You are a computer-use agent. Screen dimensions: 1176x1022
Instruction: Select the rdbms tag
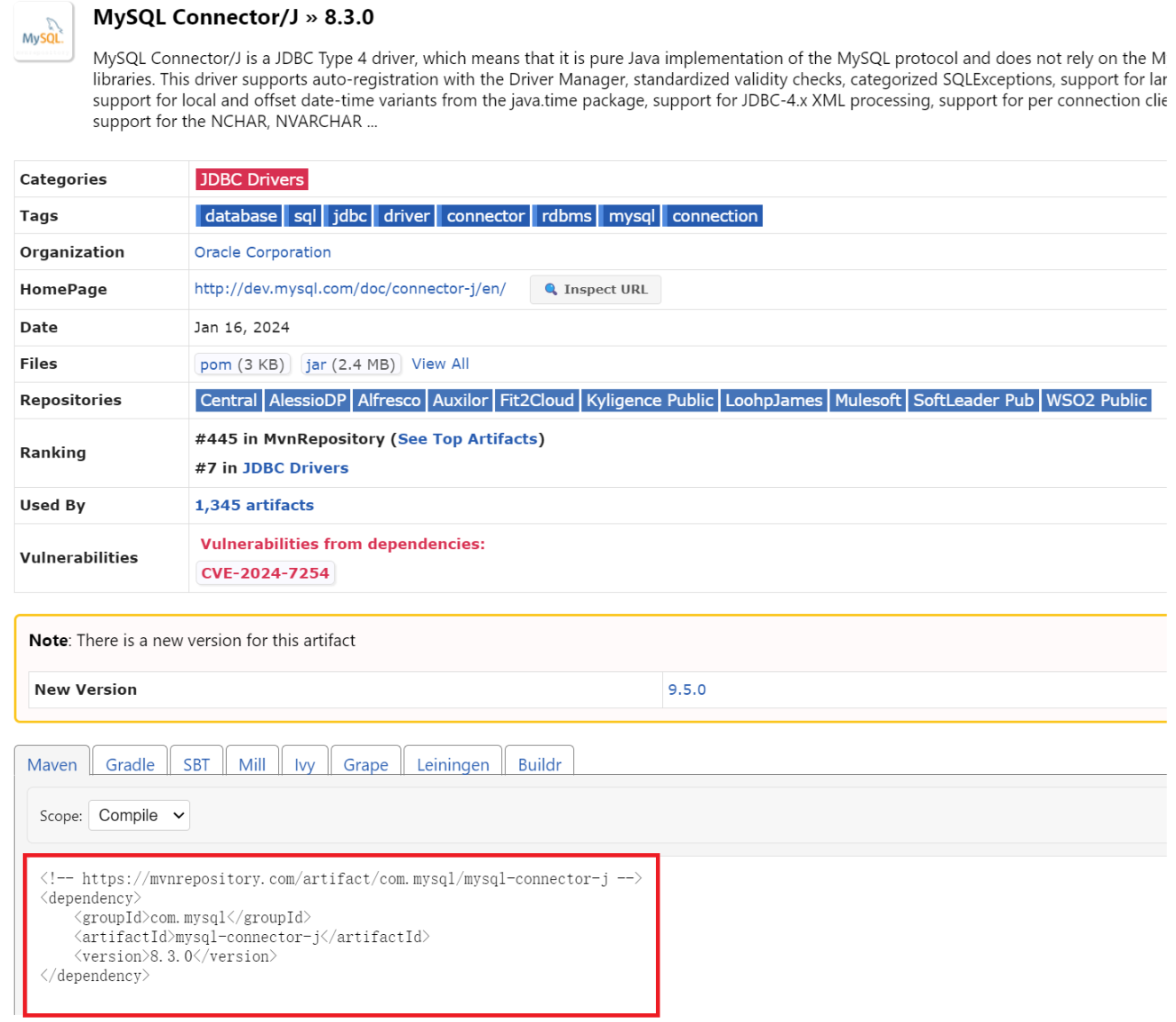coord(565,216)
